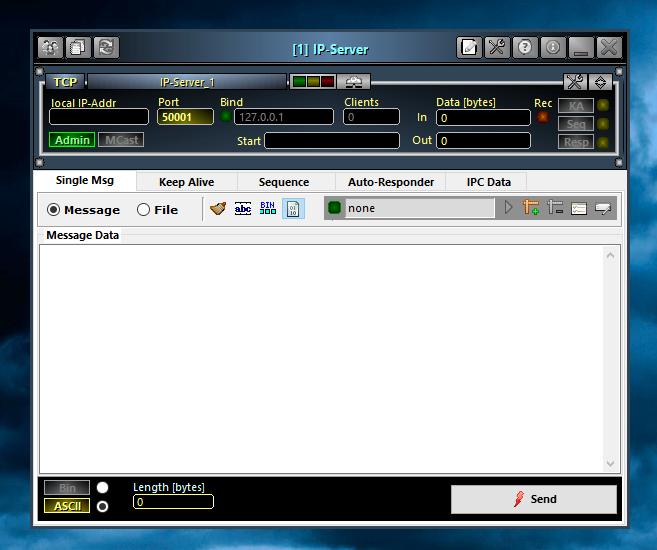Click the broom clear message icon
Viewport: 657px width, 550px height.
click(x=217, y=208)
